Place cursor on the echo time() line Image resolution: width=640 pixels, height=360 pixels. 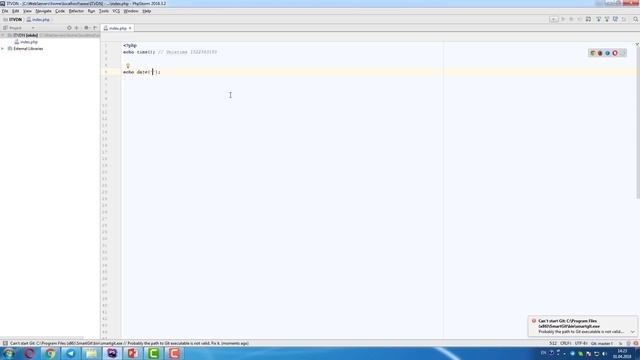(x=170, y=52)
